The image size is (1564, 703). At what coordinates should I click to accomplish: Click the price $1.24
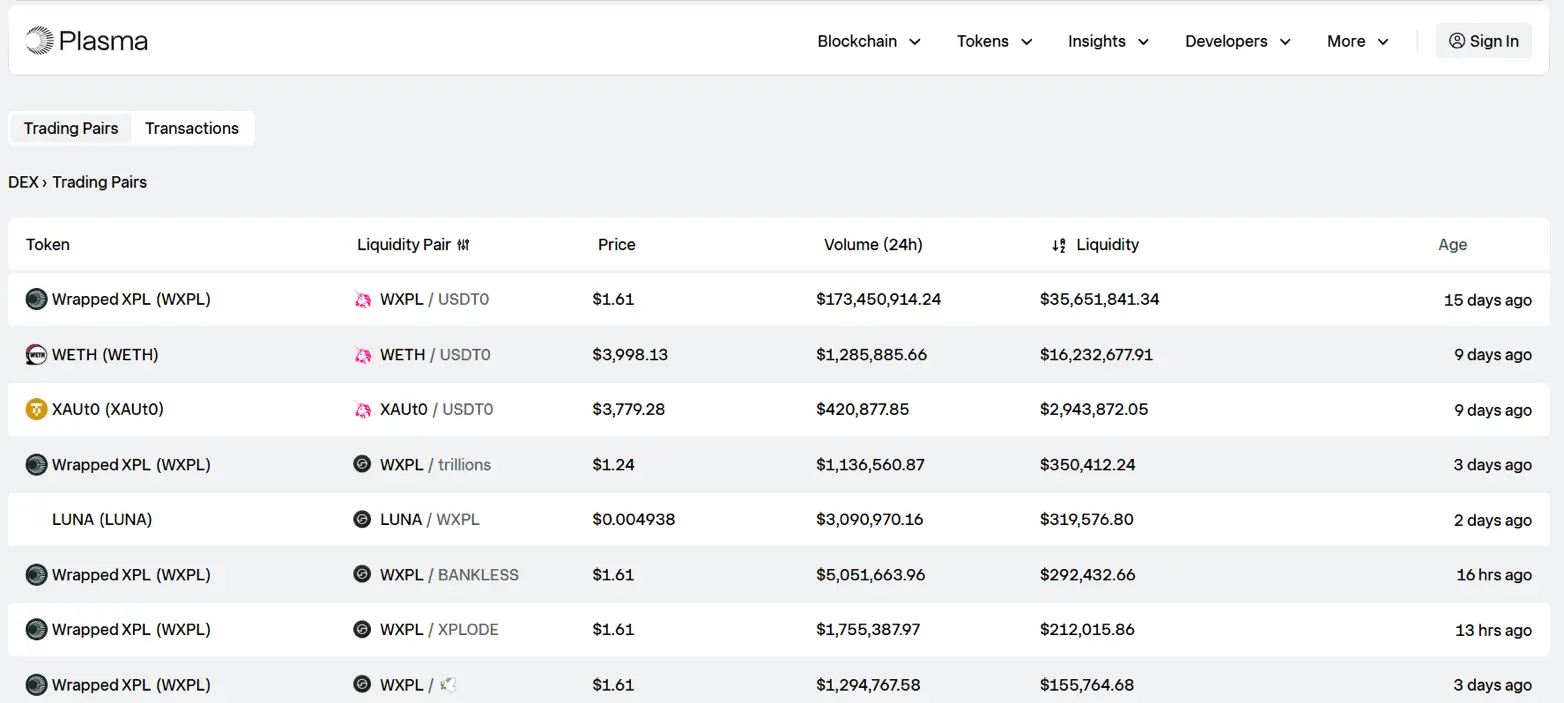(x=613, y=464)
